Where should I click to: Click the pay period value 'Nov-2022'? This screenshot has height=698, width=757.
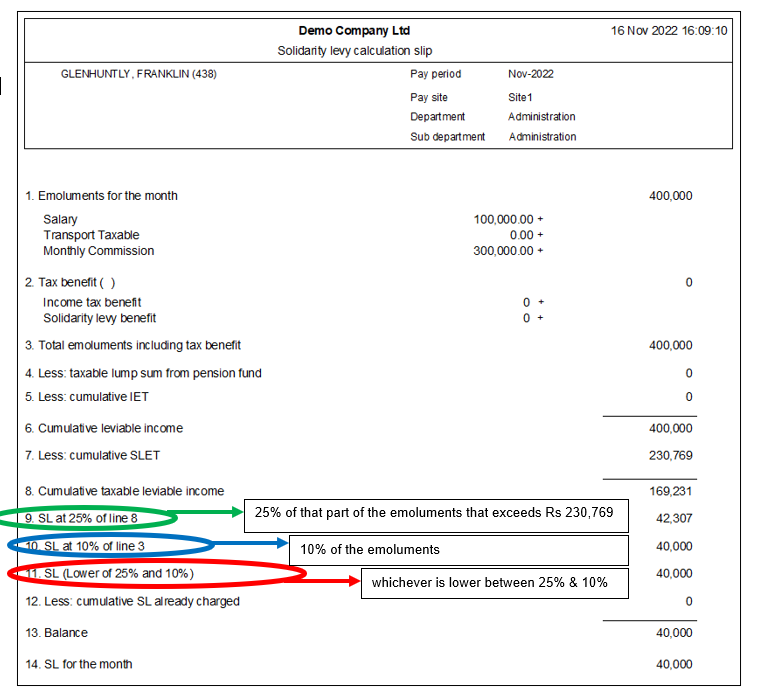coord(531,74)
